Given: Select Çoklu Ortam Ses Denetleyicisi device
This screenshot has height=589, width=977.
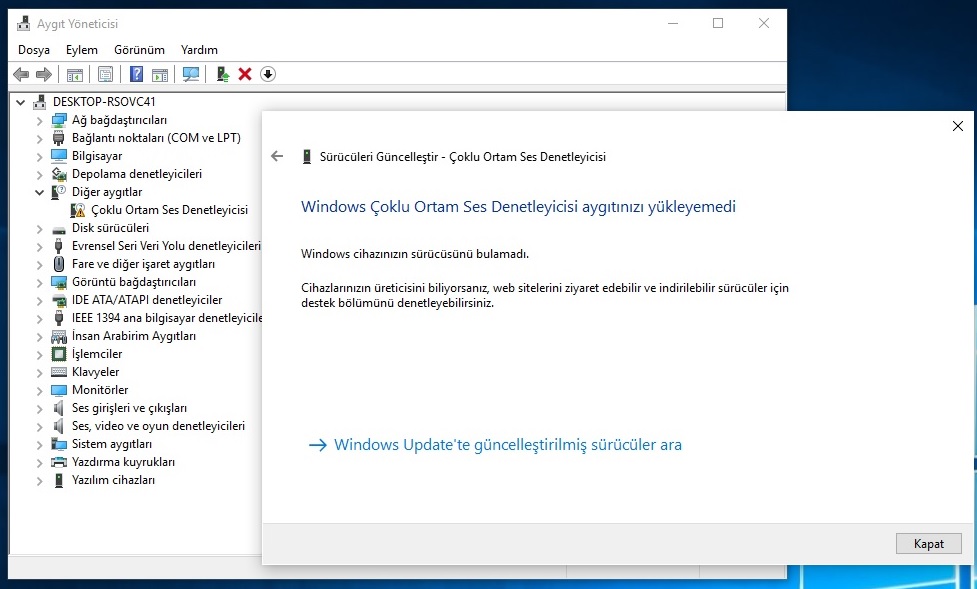Looking at the screenshot, I should tap(169, 210).
